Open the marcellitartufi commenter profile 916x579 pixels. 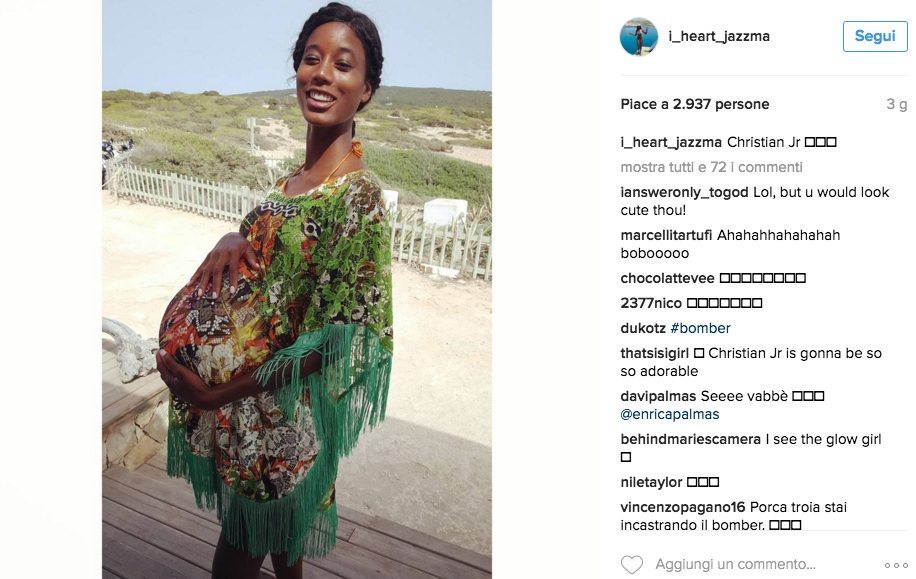666,235
